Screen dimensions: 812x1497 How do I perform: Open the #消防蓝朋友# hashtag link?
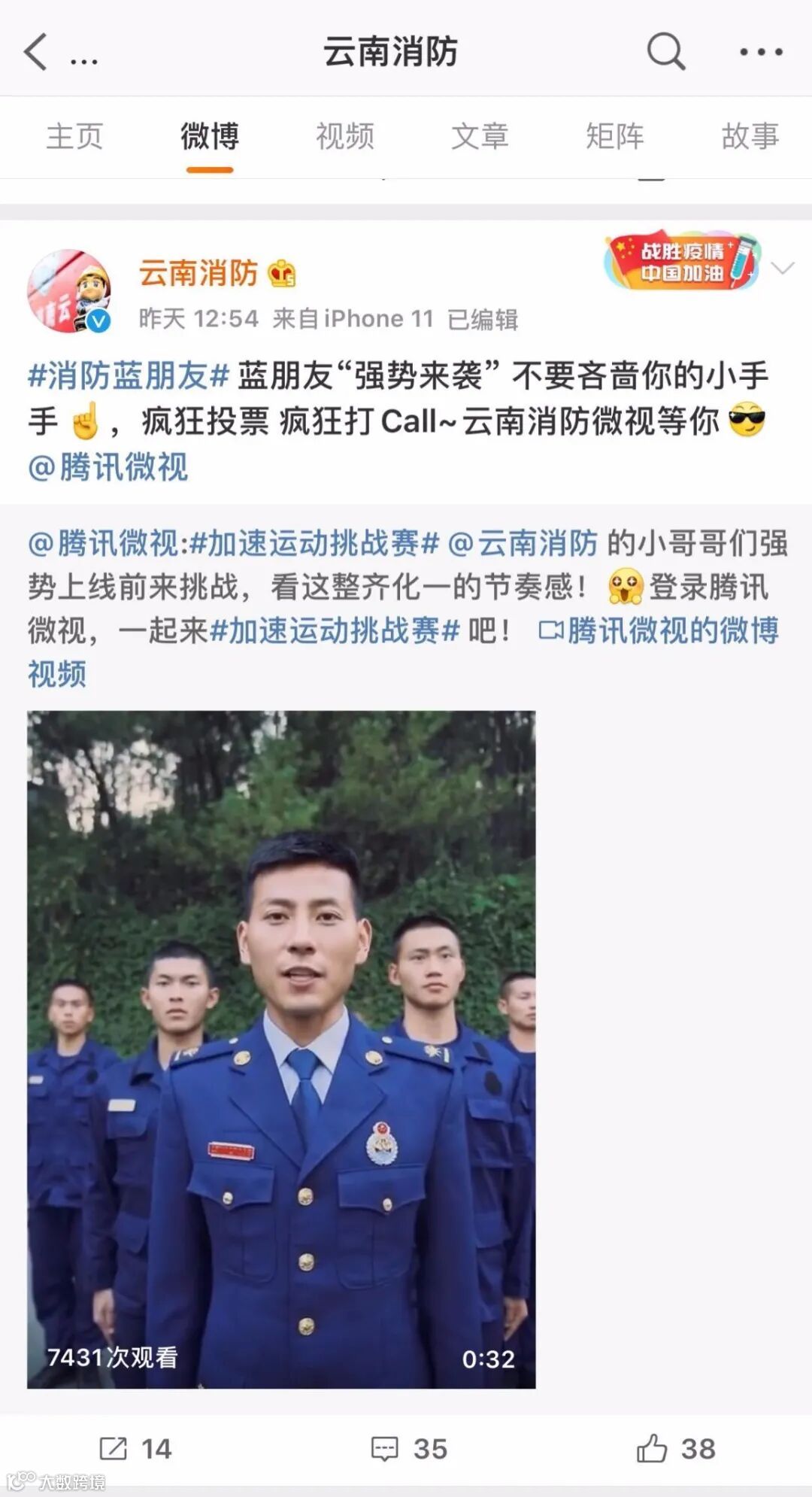coord(129,375)
